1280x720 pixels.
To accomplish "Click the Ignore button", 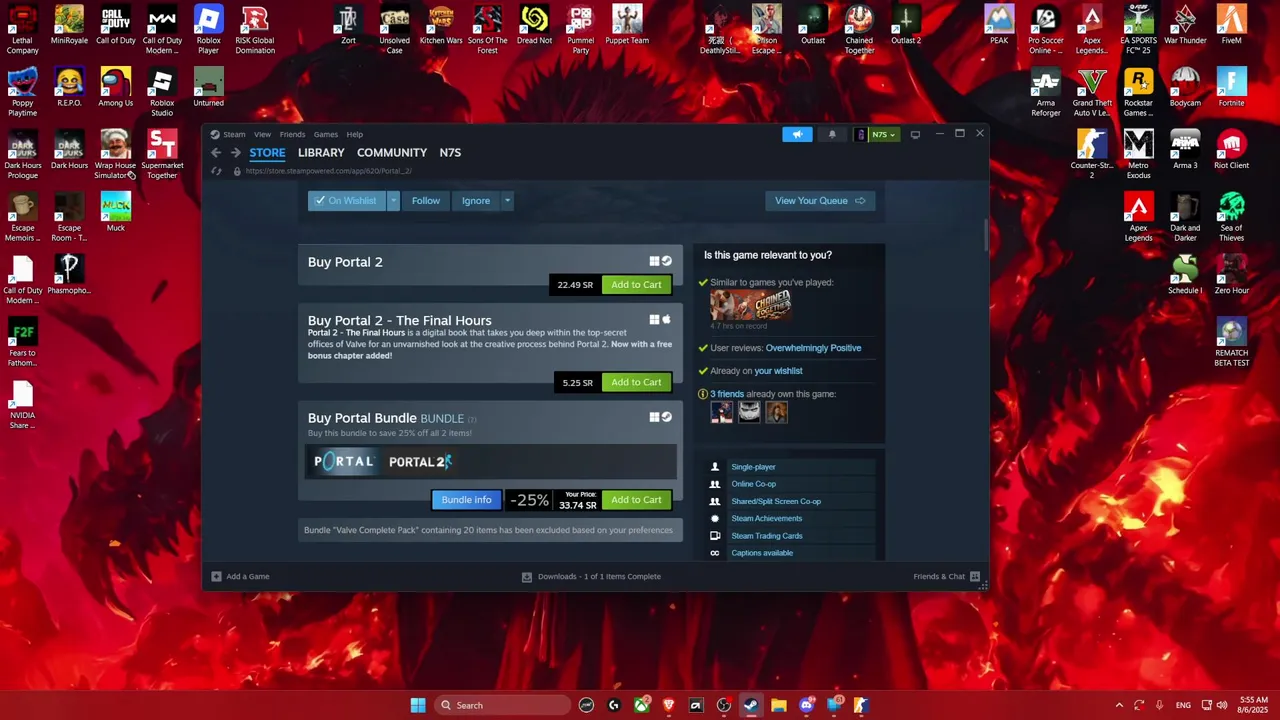I will 476,201.
